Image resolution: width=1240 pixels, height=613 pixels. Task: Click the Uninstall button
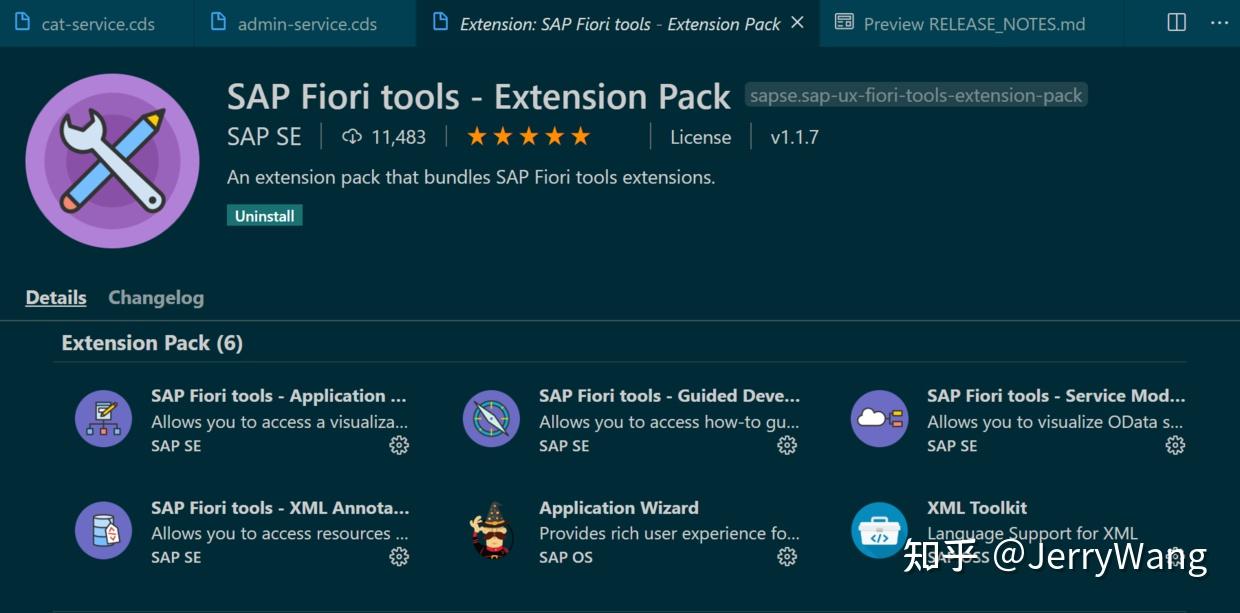pos(264,216)
